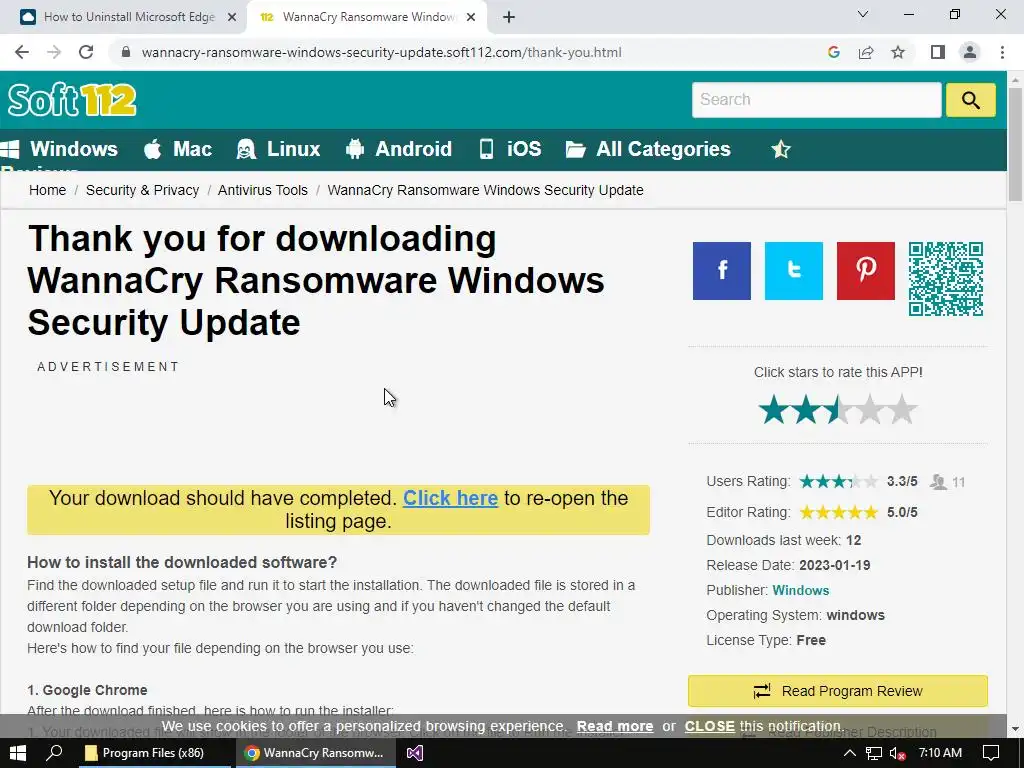The height and width of the screenshot is (768, 1024).
Task: Share on Pinterest
Action: (x=865, y=271)
